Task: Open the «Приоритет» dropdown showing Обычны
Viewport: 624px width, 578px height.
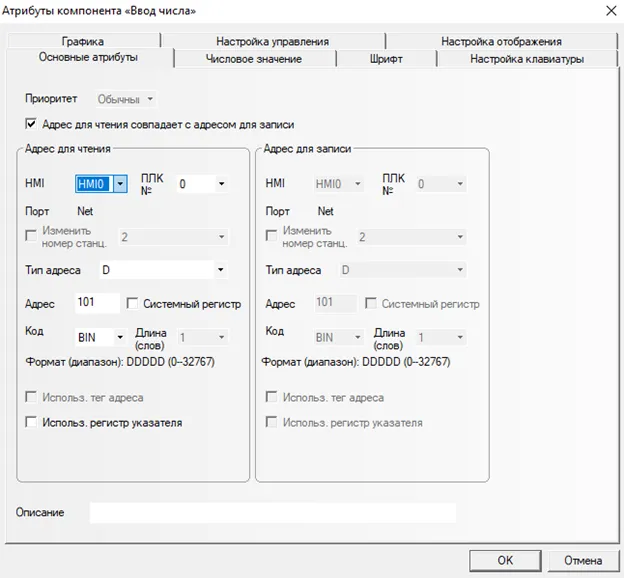Action: coord(150,99)
